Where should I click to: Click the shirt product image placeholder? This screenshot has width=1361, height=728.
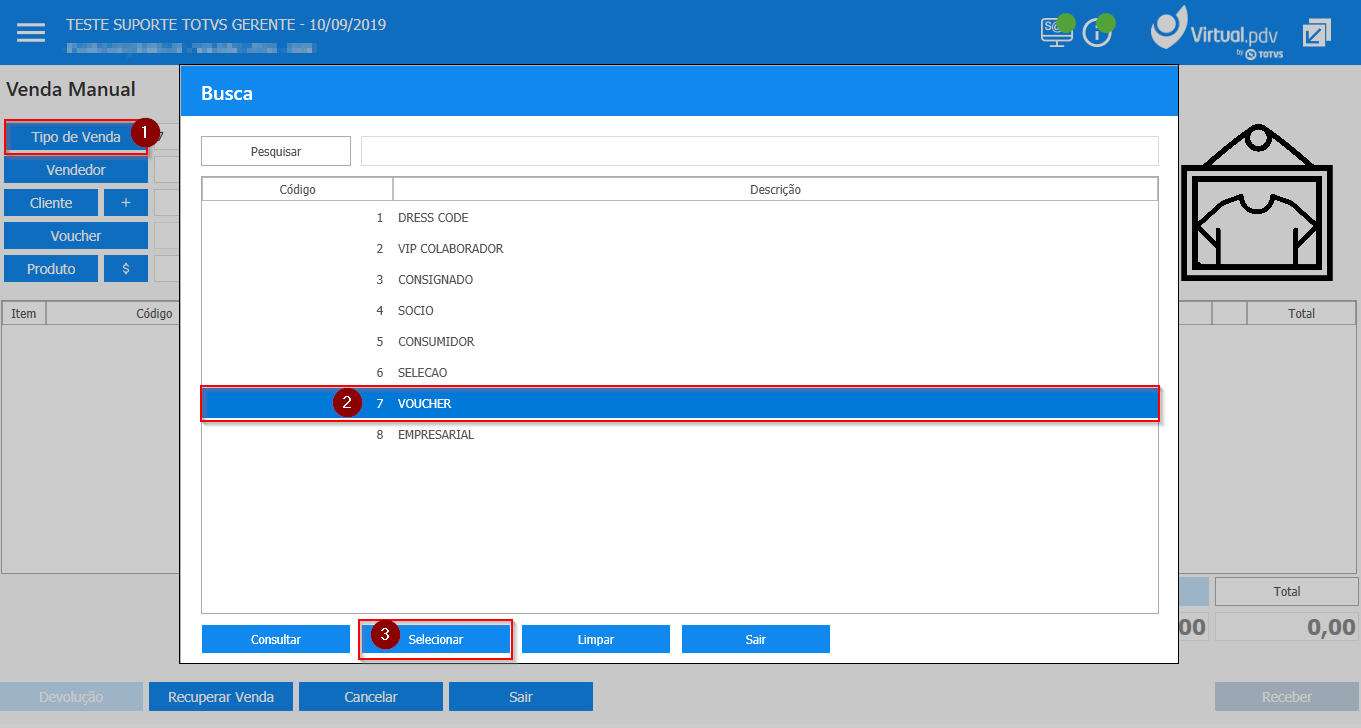click(1256, 201)
